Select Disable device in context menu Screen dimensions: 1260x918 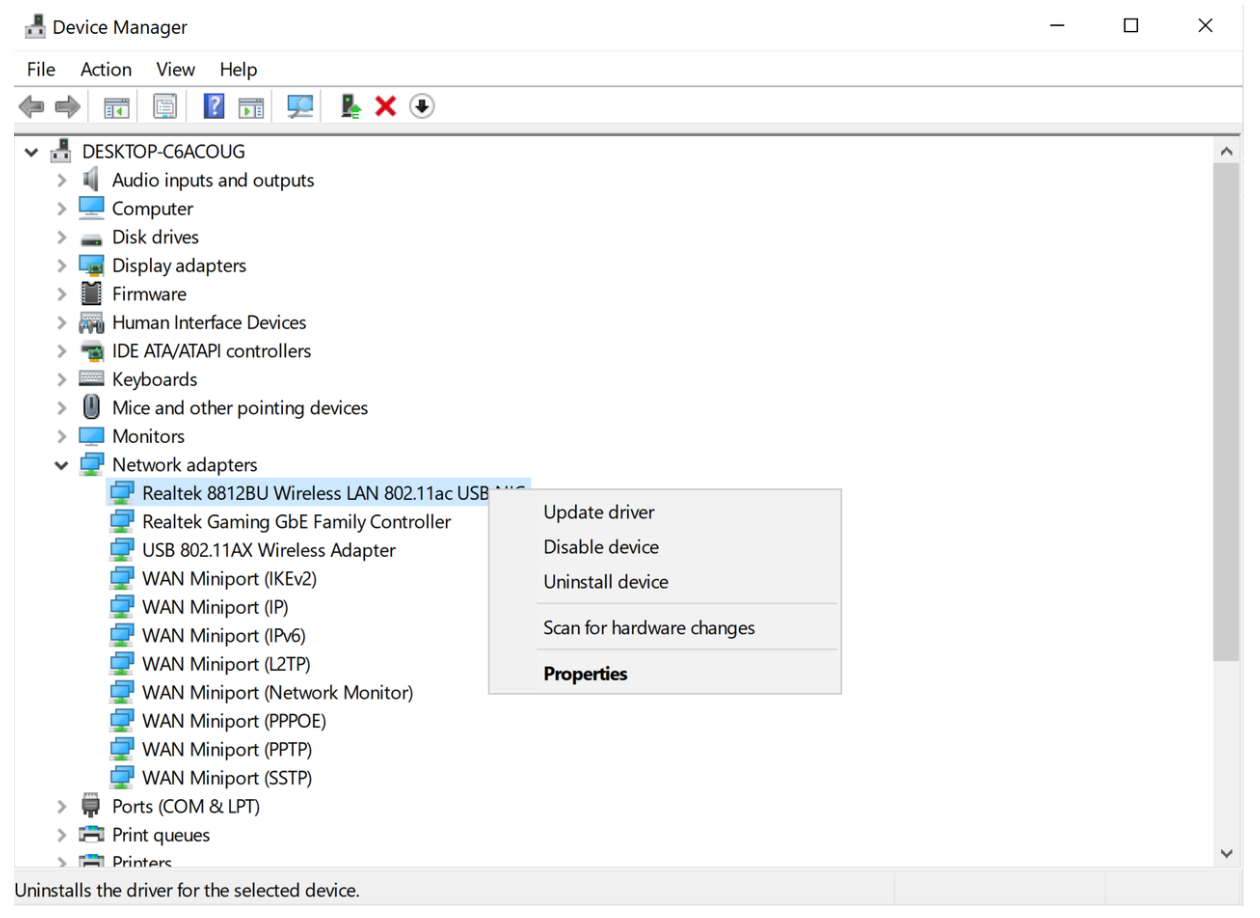(x=601, y=547)
